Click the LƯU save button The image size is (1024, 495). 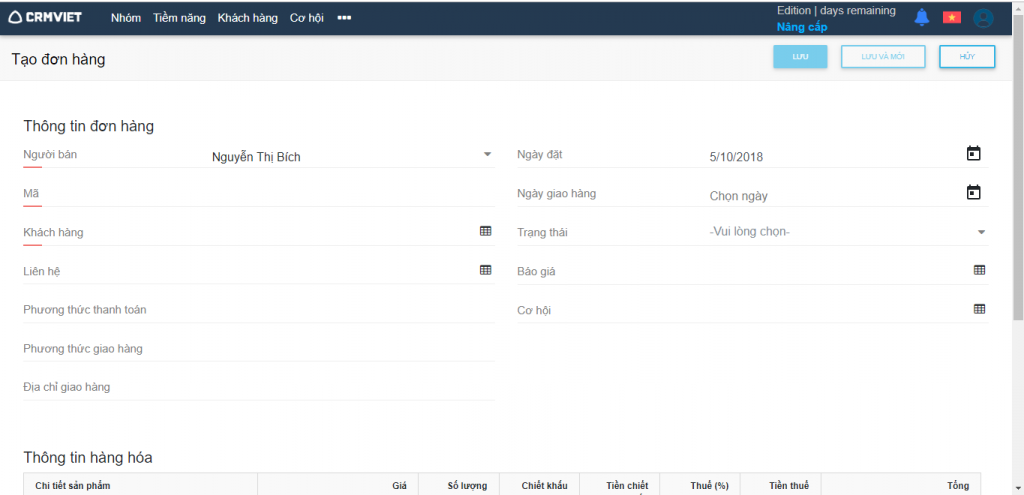click(x=799, y=57)
